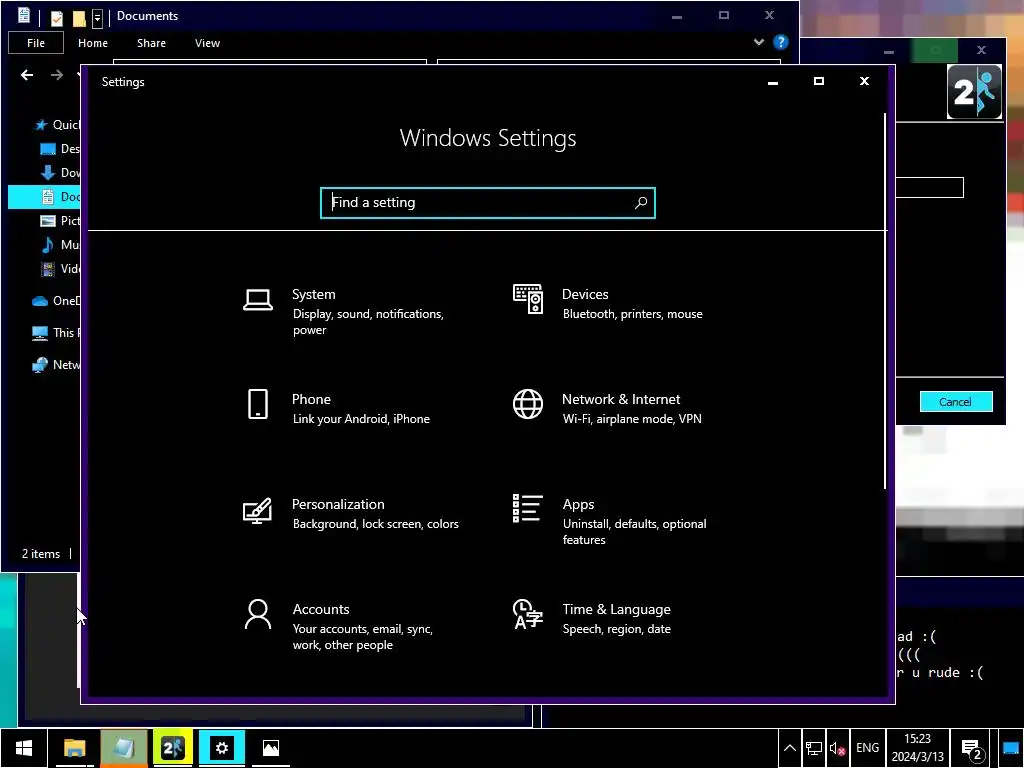Click the Cancel button in Portal 2 dialog
The height and width of the screenshot is (768, 1024).
pyautogui.click(x=956, y=402)
